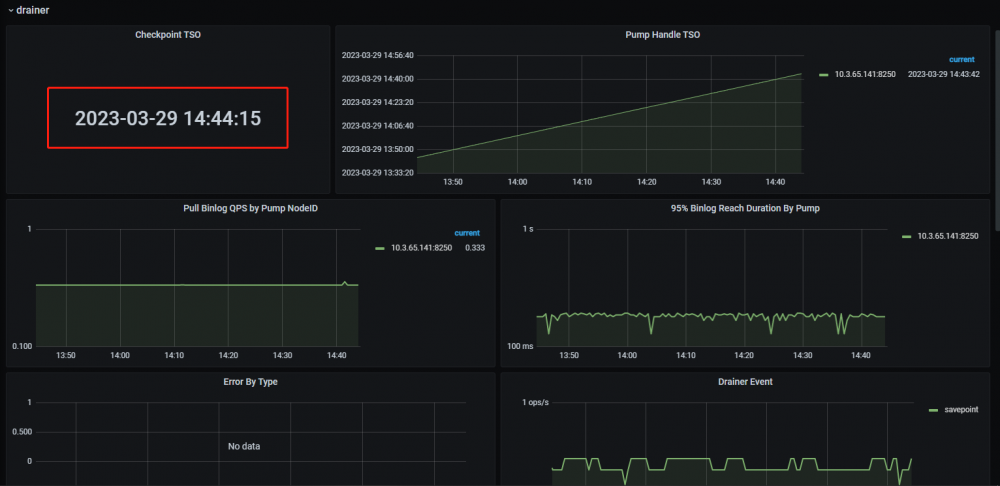This screenshot has height=486, width=1000.
Task: Click the No data message in Error By Type
Action: pyautogui.click(x=244, y=446)
